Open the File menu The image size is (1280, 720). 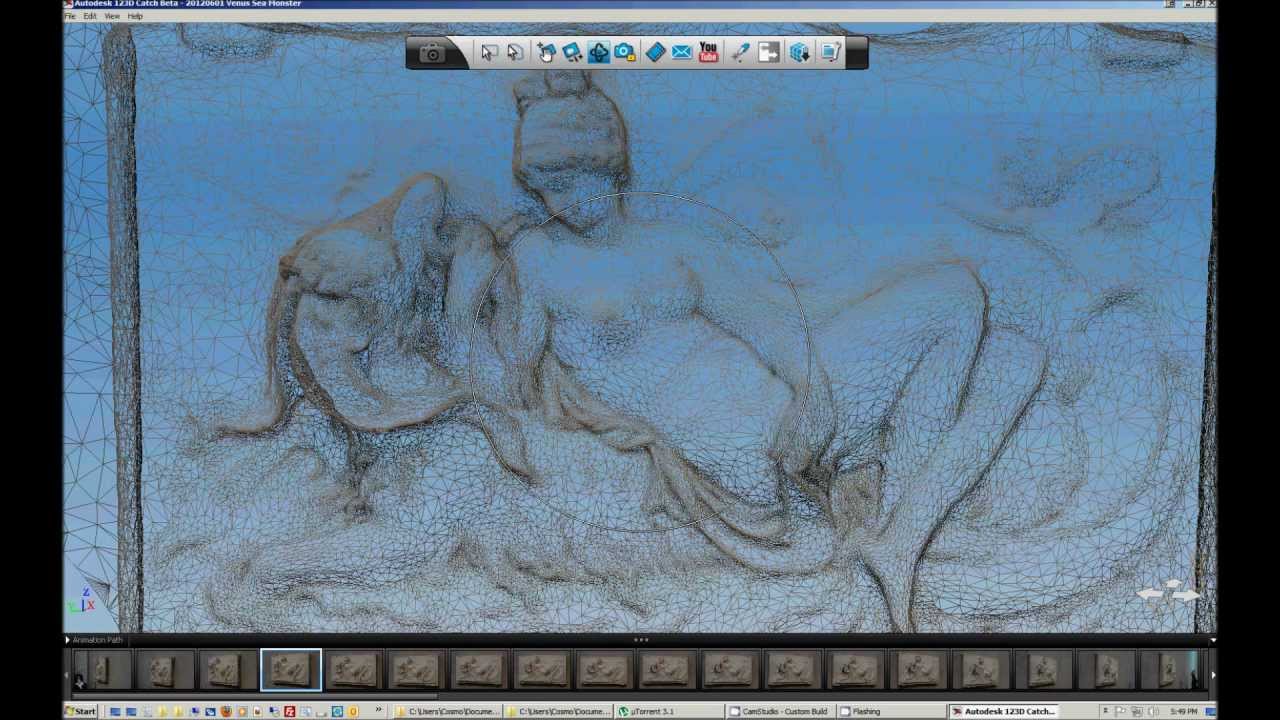[x=70, y=16]
